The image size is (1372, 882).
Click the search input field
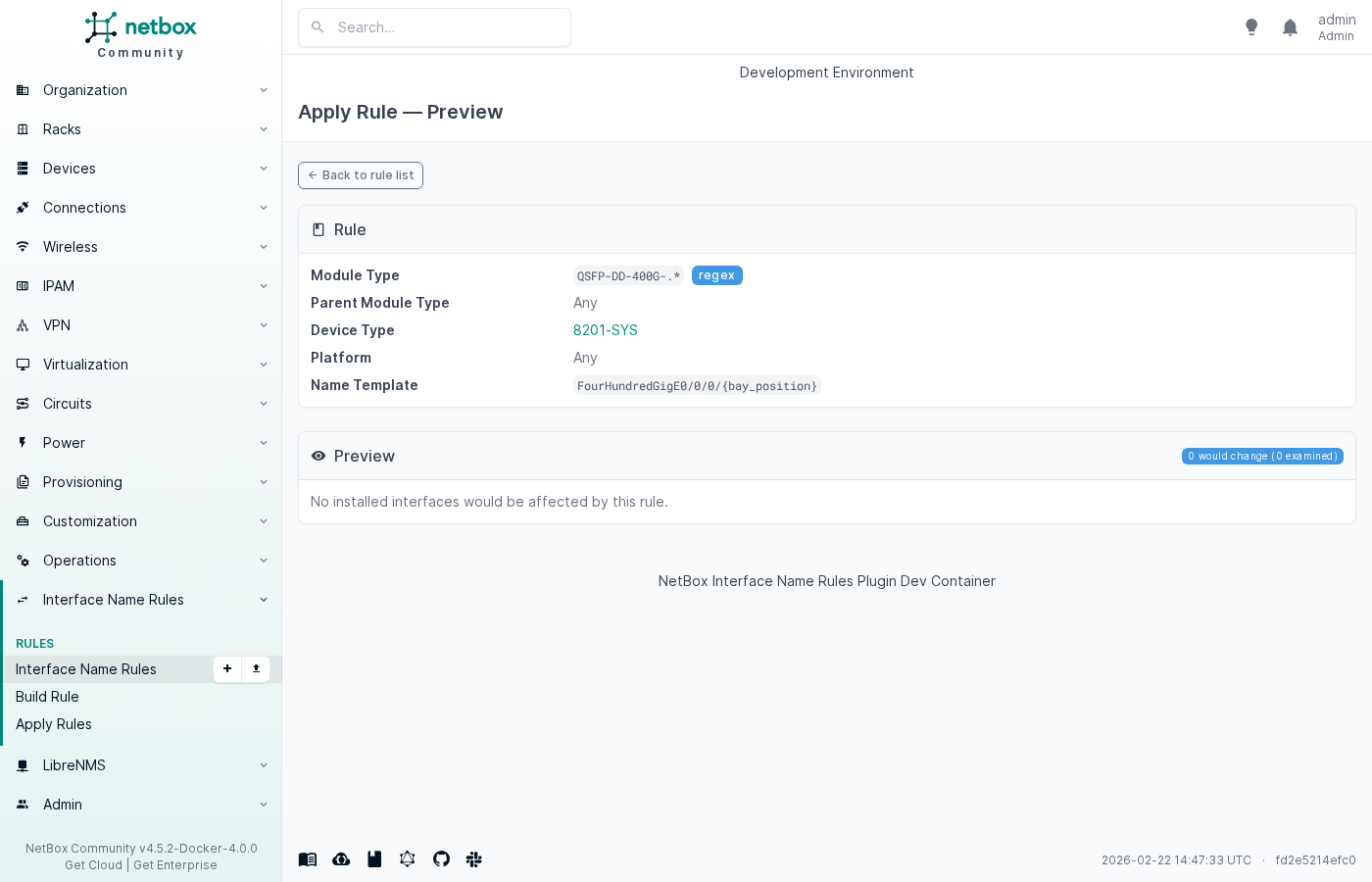(434, 27)
